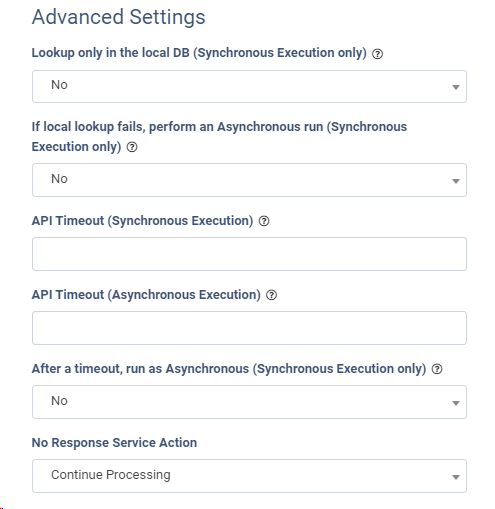495x509 pixels.
Task: Focus the API Timeout Asynchronous Execution field
Action: pyautogui.click(x=249, y=328)
